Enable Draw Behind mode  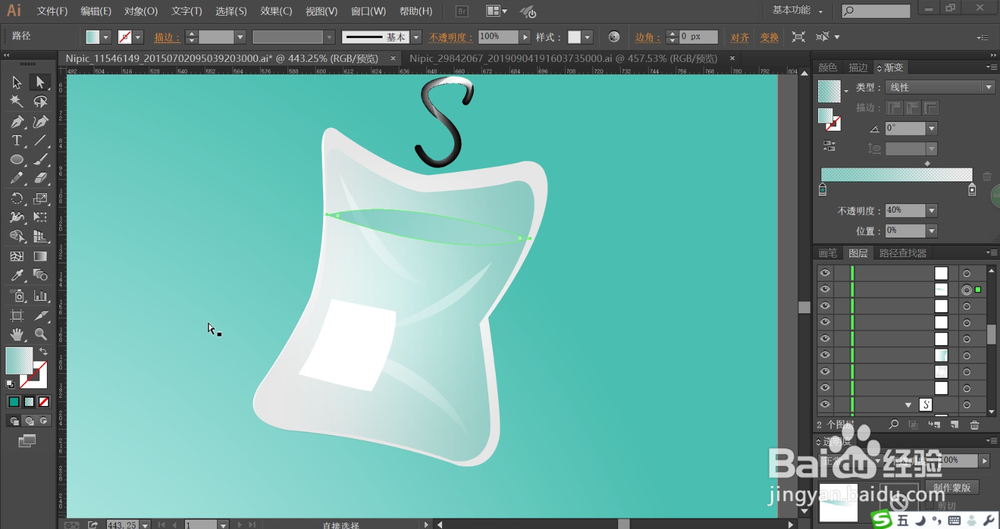29,421
